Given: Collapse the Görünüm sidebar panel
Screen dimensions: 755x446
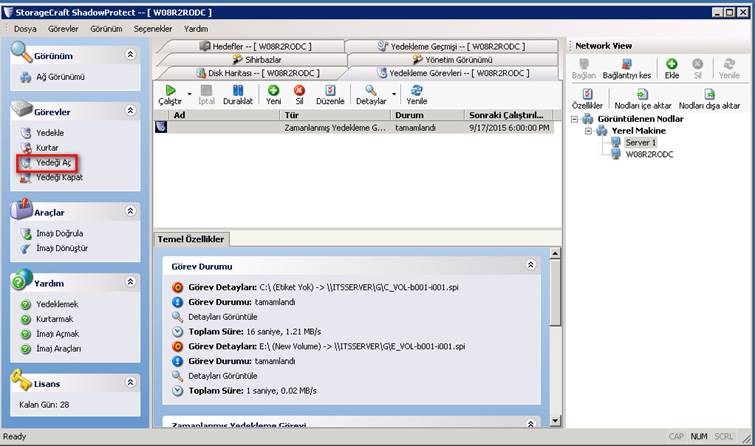Looking at the screenshot, I should click(130, 54).
